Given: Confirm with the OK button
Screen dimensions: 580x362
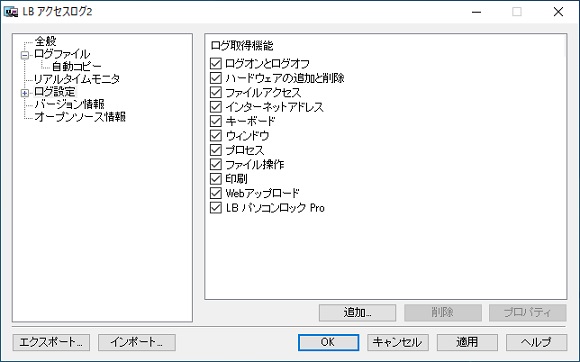Looking at the screenshot, I should 328,342.
